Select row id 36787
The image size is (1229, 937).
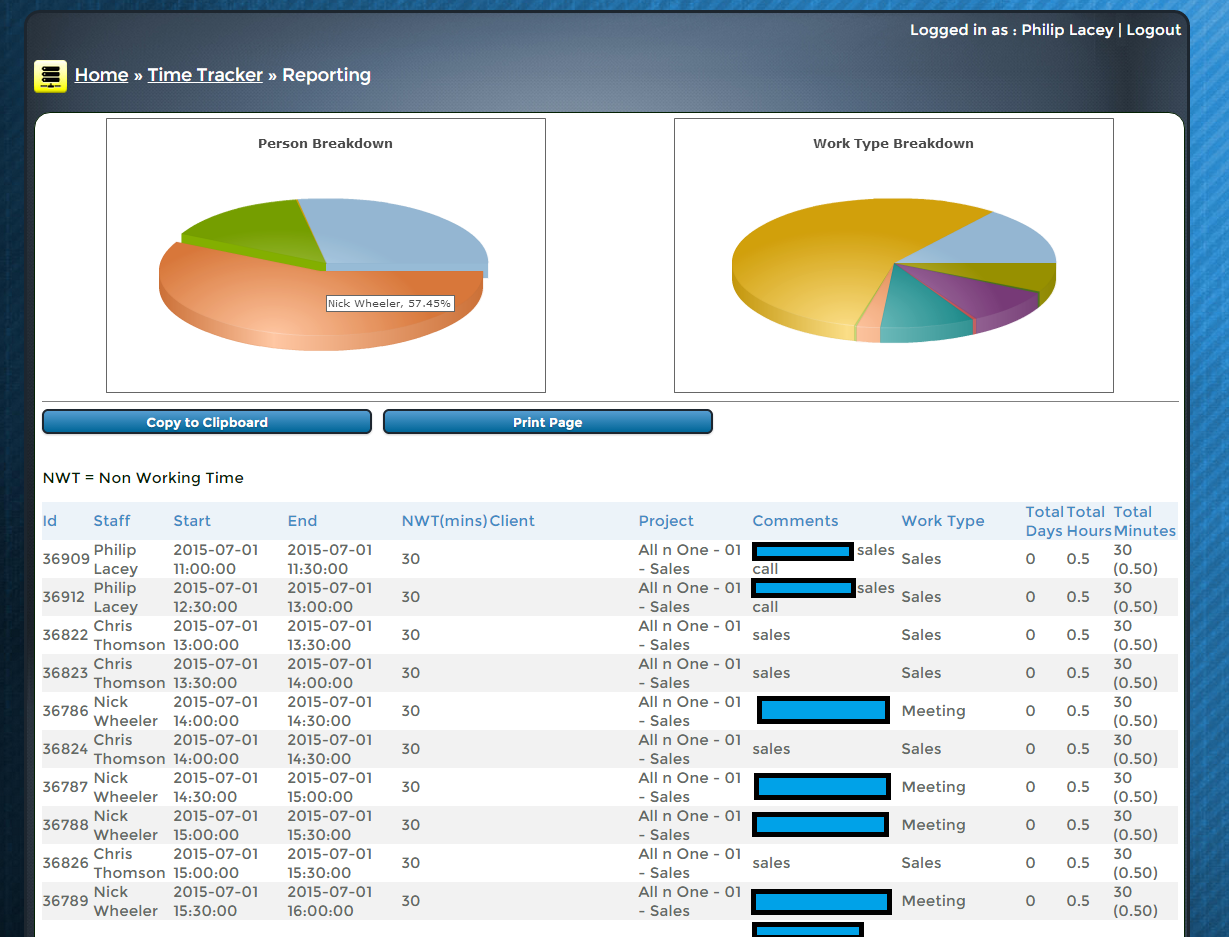[x=65, y=787]
